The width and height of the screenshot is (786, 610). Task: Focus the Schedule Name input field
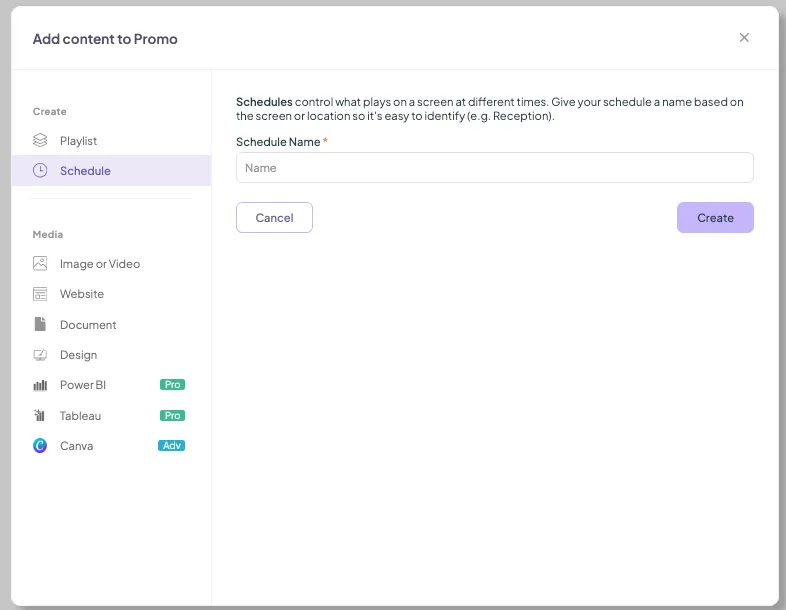(x=495, y=167)
